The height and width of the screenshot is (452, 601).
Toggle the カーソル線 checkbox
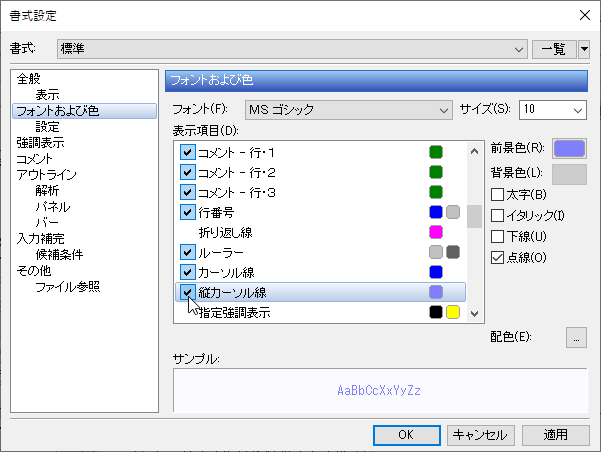(187, 272)
